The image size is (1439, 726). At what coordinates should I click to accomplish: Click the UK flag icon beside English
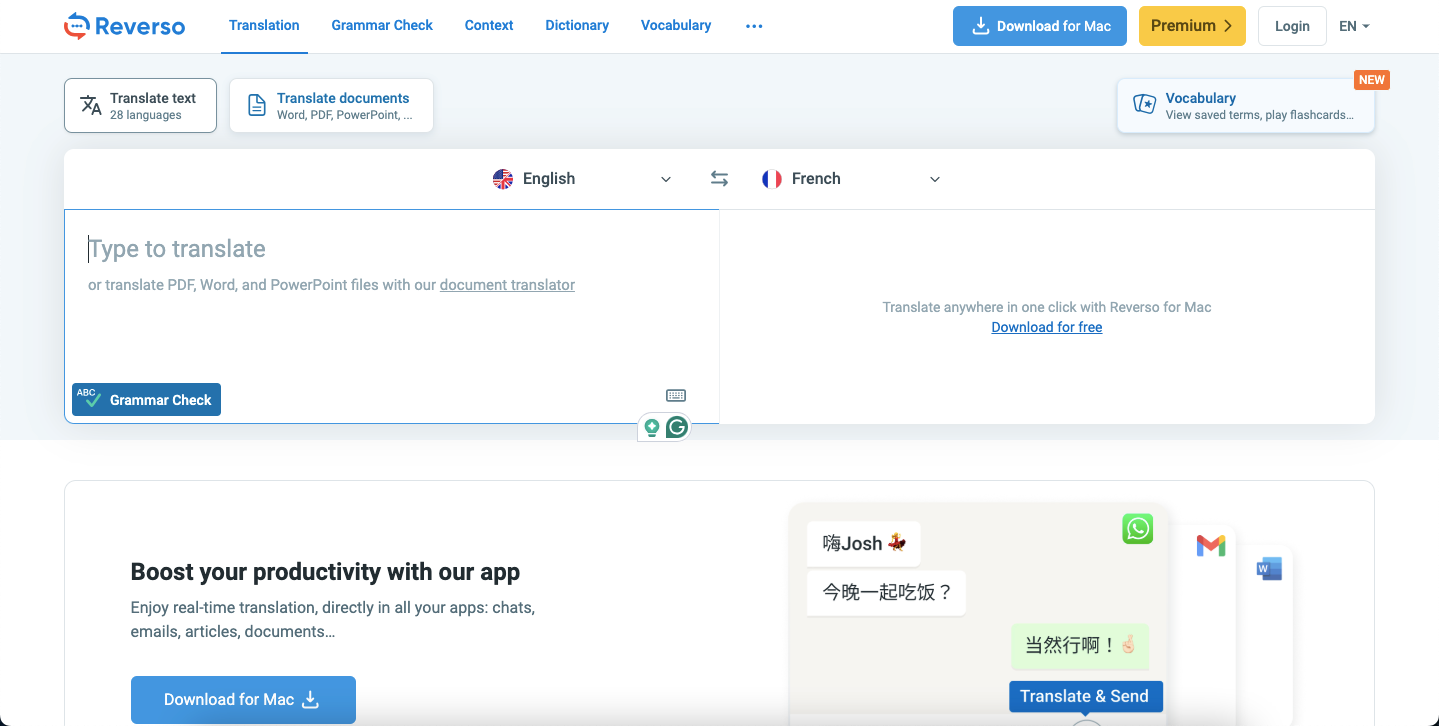(503, 179)
